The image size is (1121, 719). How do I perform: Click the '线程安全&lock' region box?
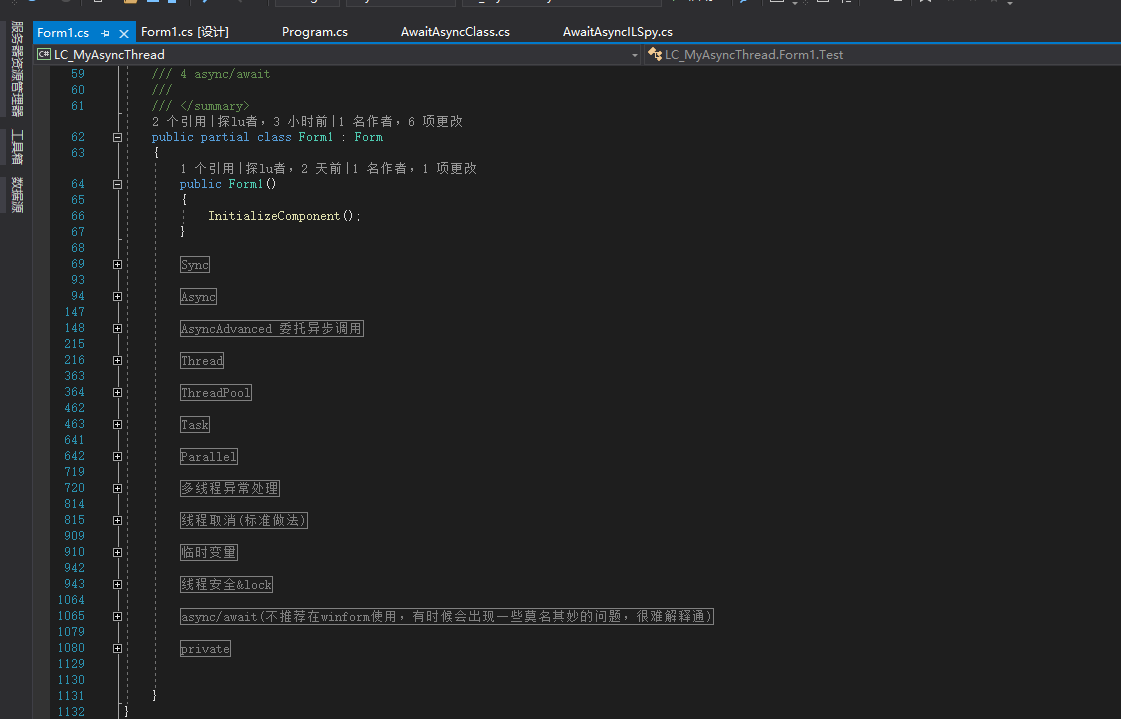tap(226, 585)
